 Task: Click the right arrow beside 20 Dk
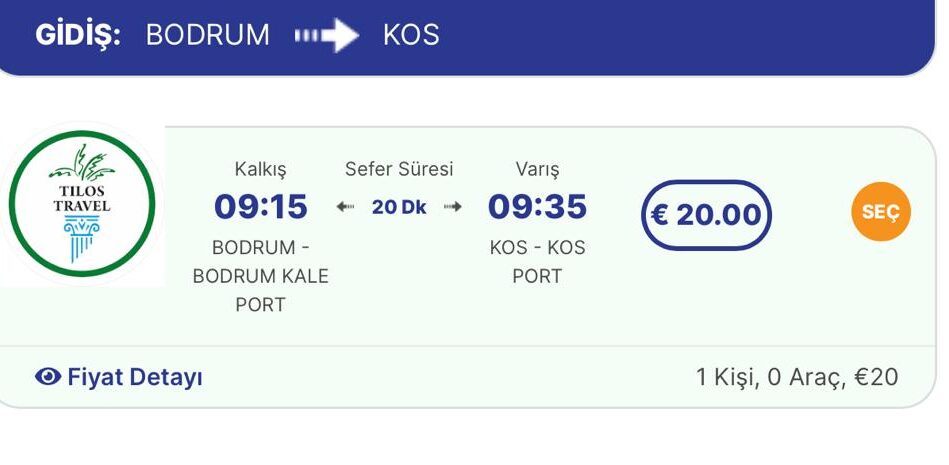453,207
